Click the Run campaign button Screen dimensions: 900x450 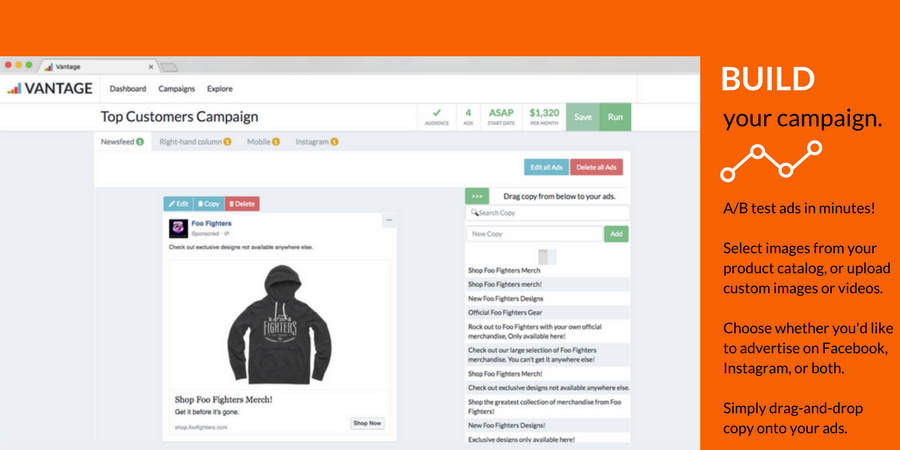click(615, 117)
